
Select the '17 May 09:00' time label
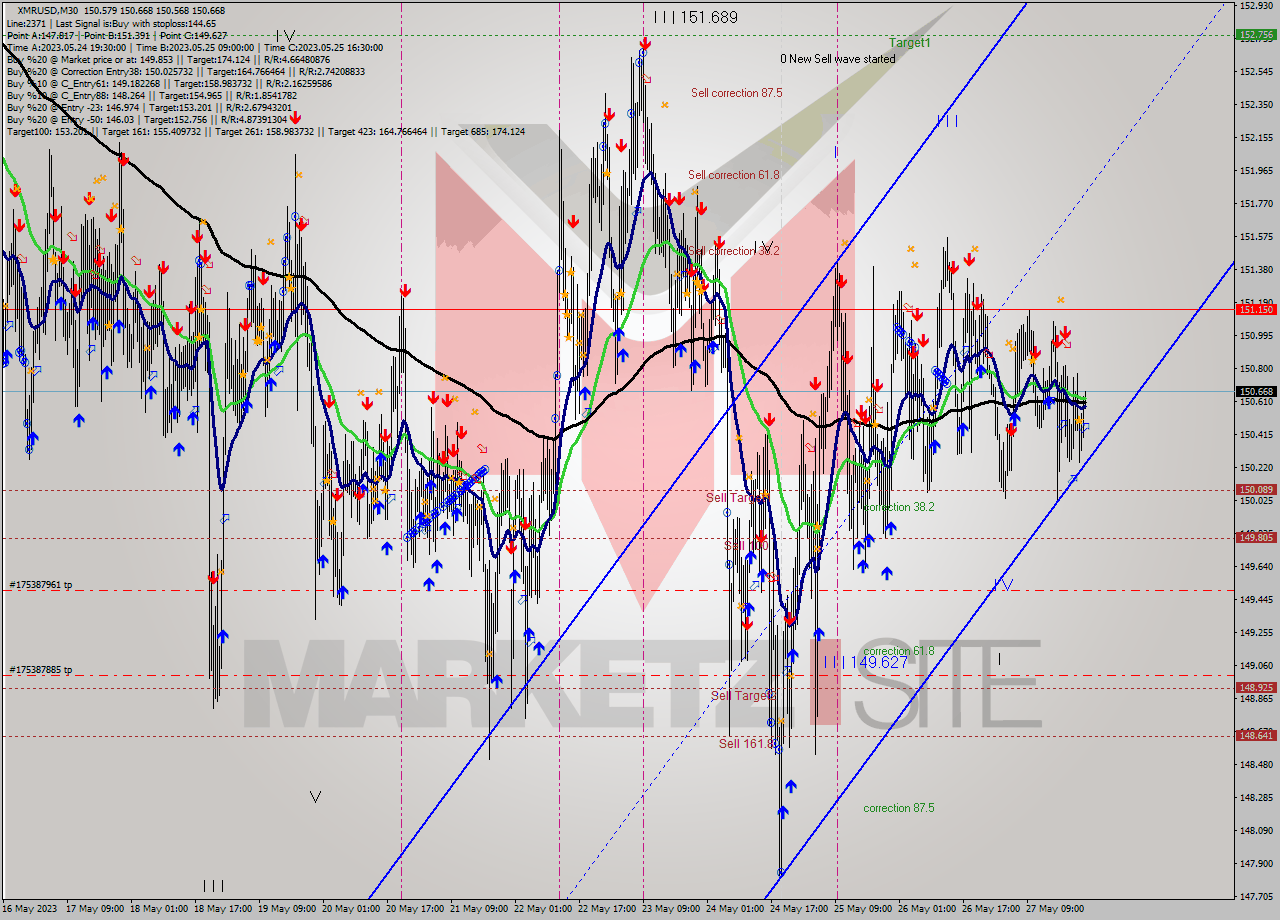95,909
